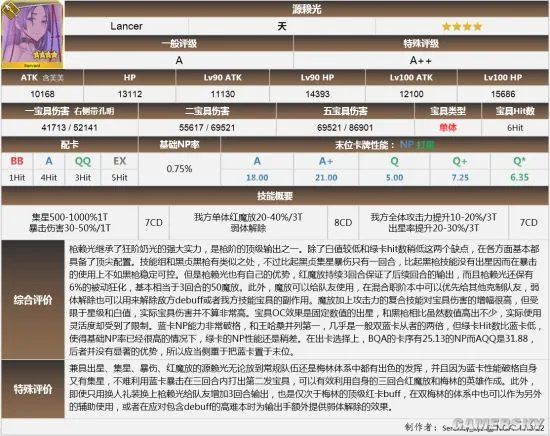Select Lv90 HP value 14393
Image resolution: width=550 pixels, height=436 pixels.
tap(317, 94)
